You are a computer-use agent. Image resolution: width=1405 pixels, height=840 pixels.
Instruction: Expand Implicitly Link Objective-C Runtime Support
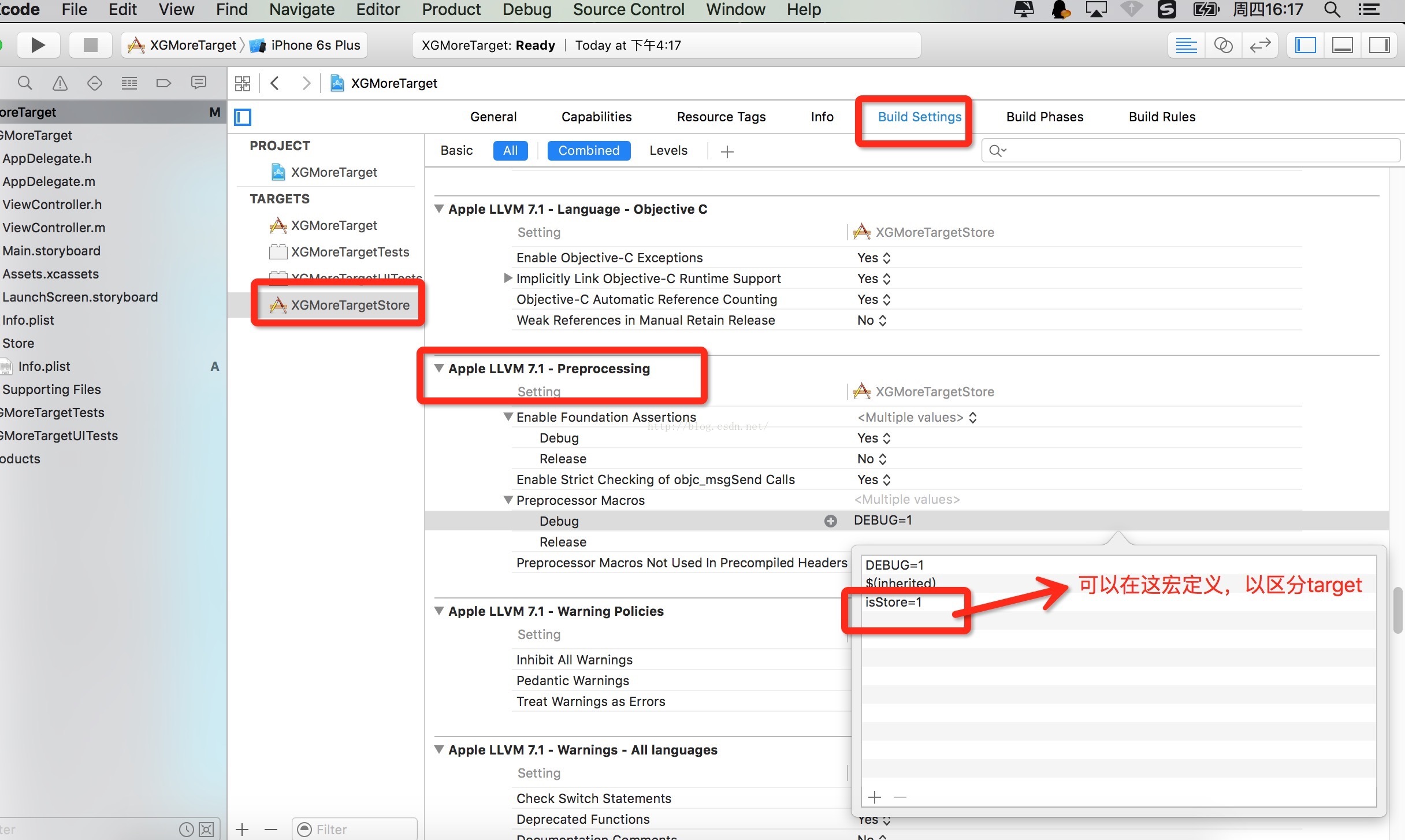pos(508,278)
